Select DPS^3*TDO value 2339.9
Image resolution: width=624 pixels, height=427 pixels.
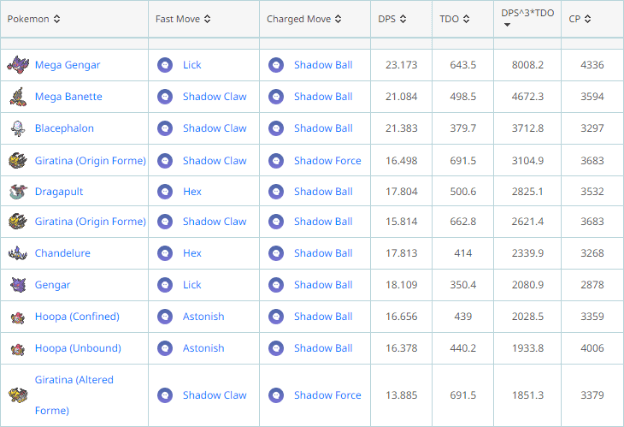click(527, 253)
